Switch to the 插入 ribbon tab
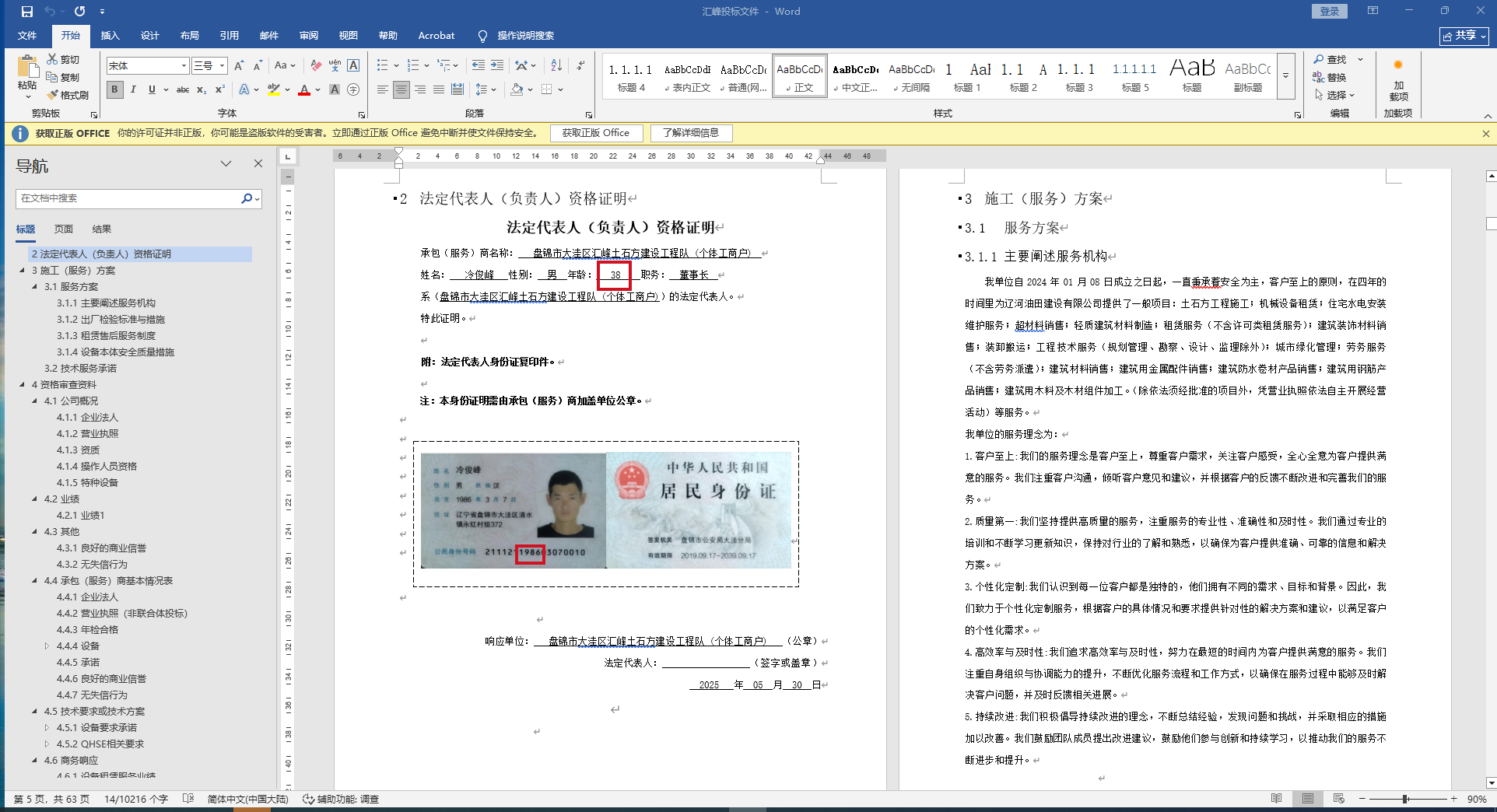Viewport: 1497px width, 812px height. click(110, 36)
